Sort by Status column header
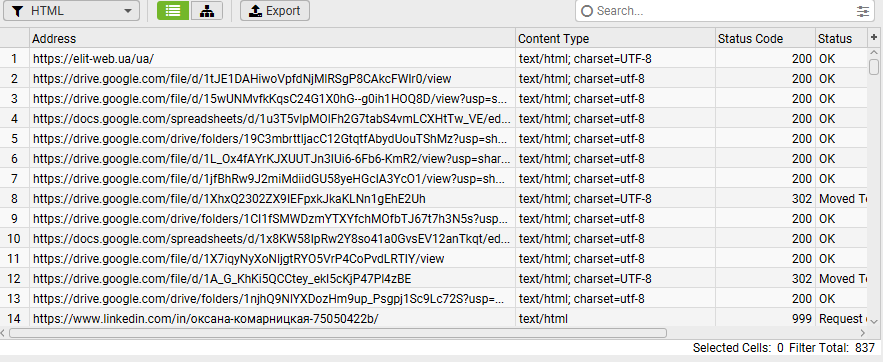The height and width of the screenshot is (362, 883). click(x=841, y=39)
